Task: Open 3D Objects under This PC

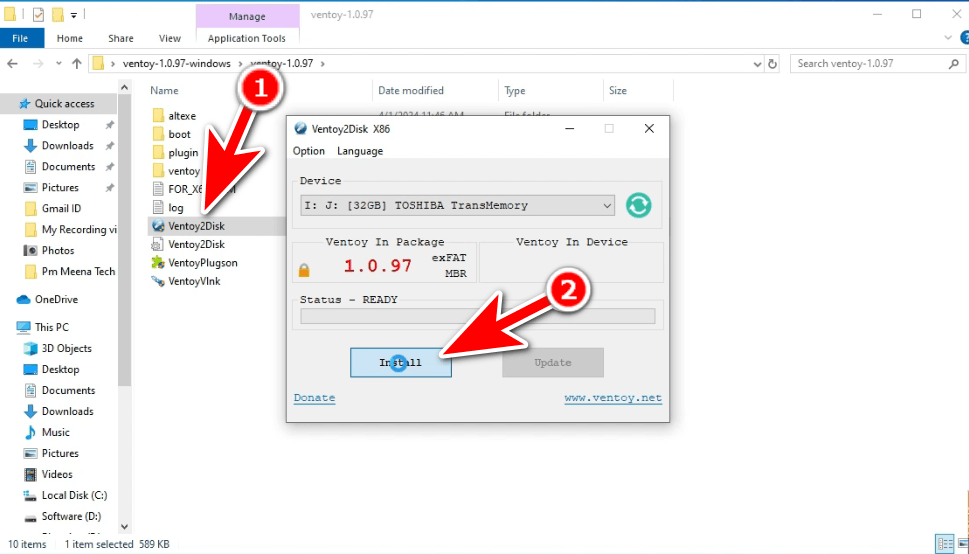Action: click(x=66, y=348)
